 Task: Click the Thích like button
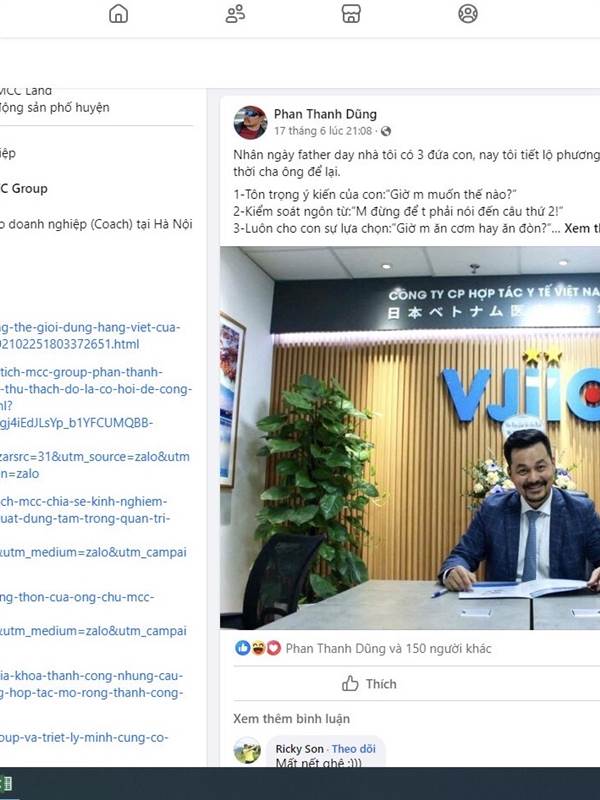pyautogui.click(x=369, y=684)
